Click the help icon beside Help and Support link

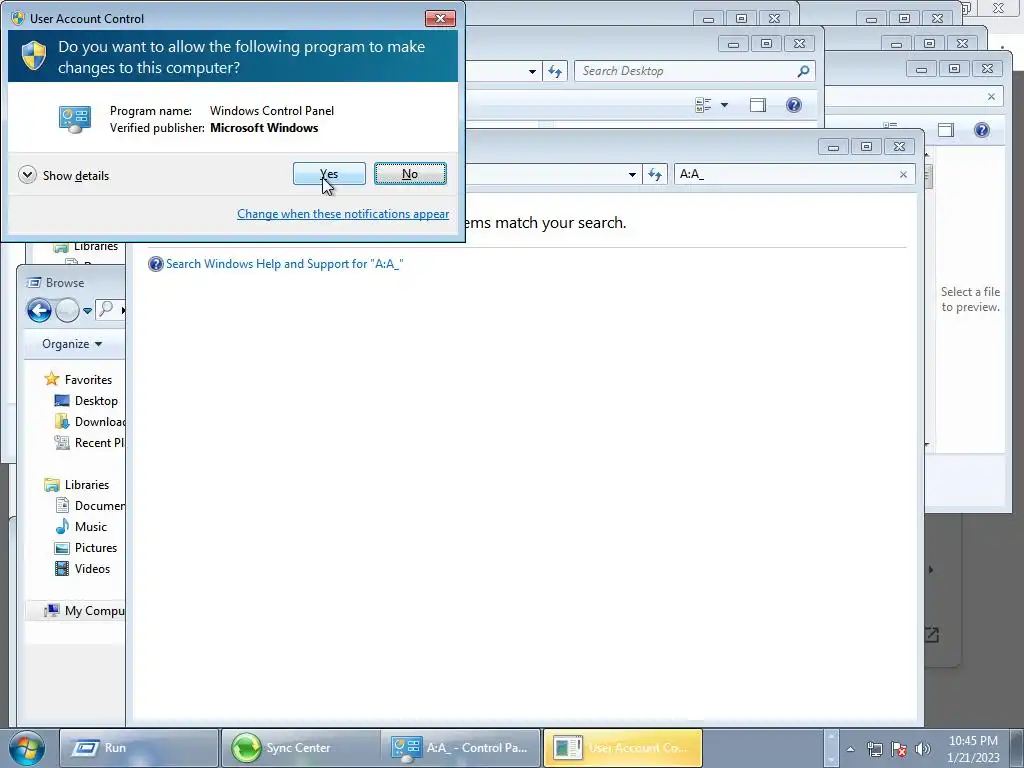pyautogui.click(x=155, y=264)
